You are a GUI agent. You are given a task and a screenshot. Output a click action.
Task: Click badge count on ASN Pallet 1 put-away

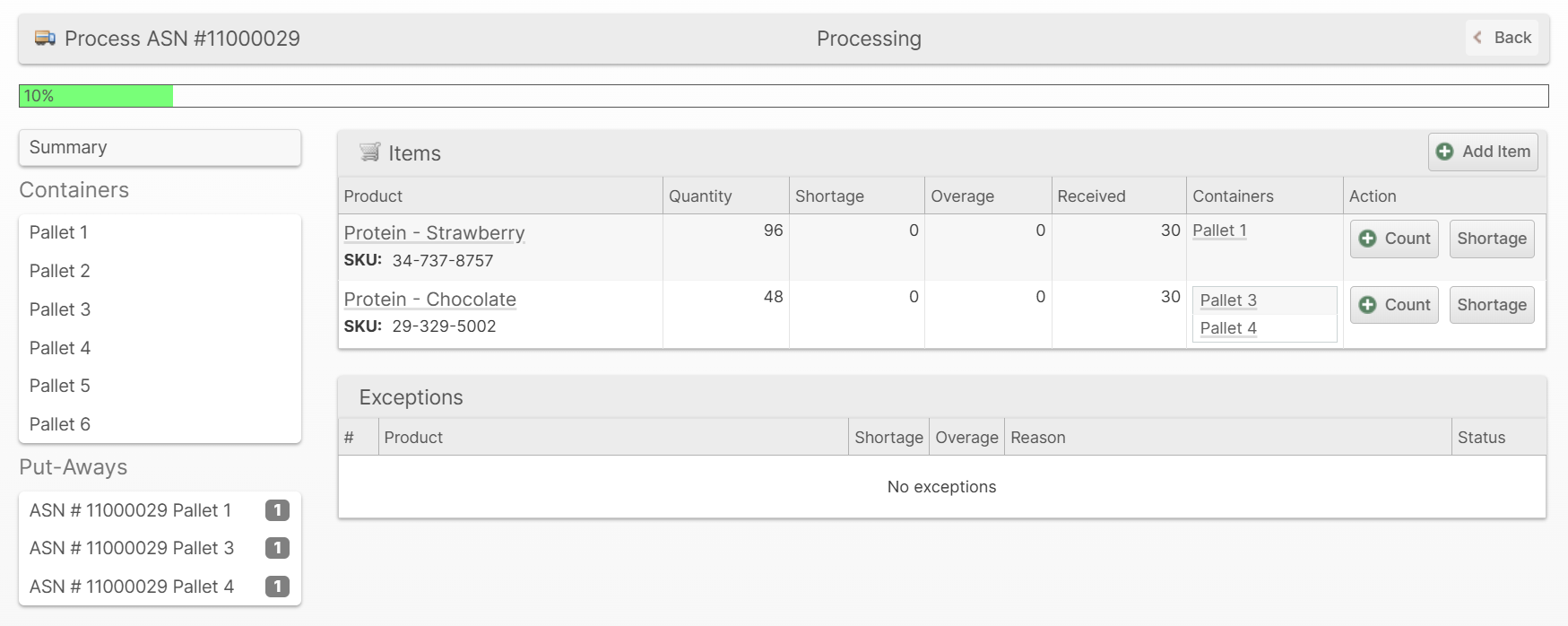click(x=277, y=510)
